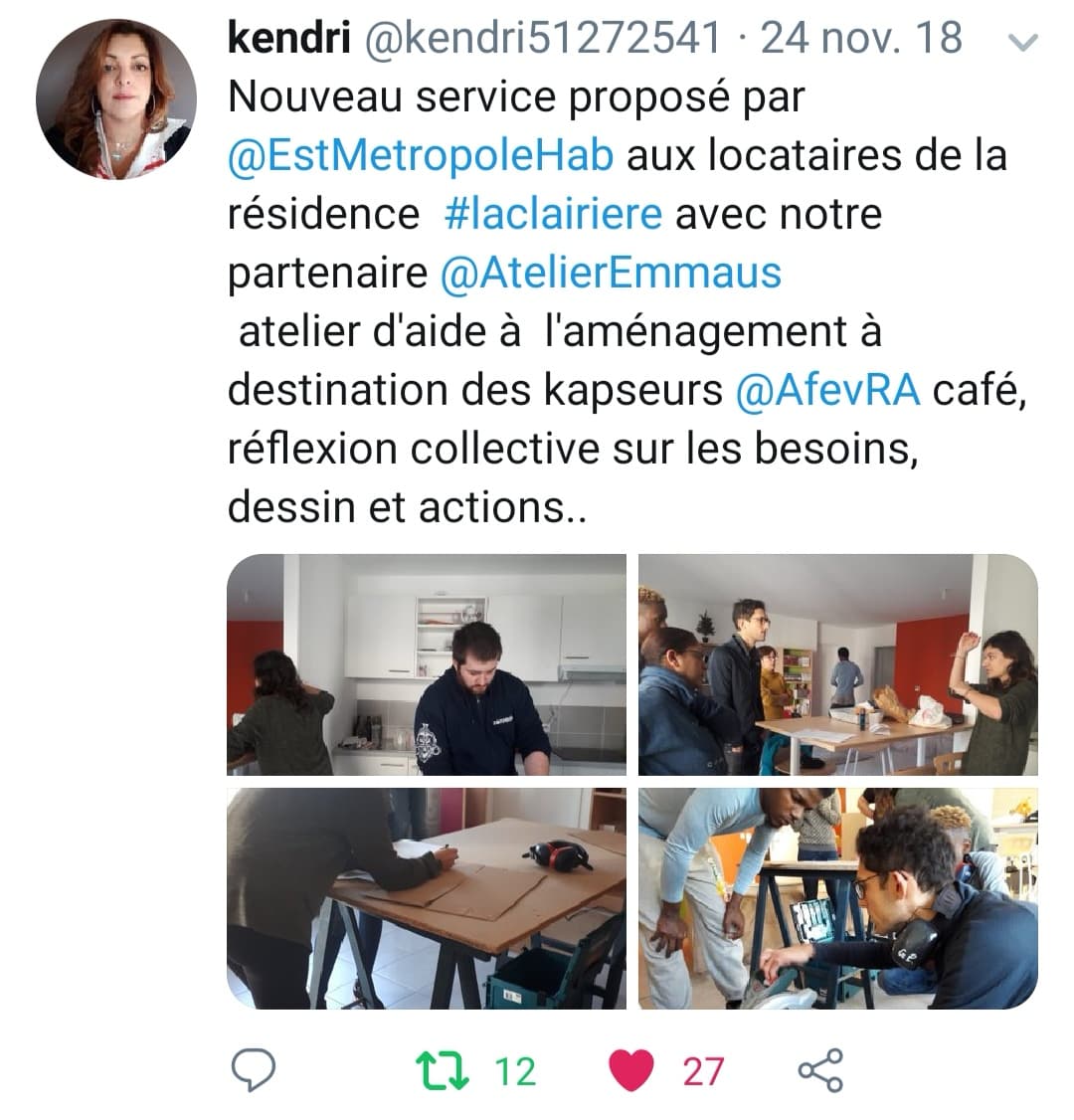View the kitchen photo with the bearded man
The image size is (1074, 1120).
(x=427, y=664)
